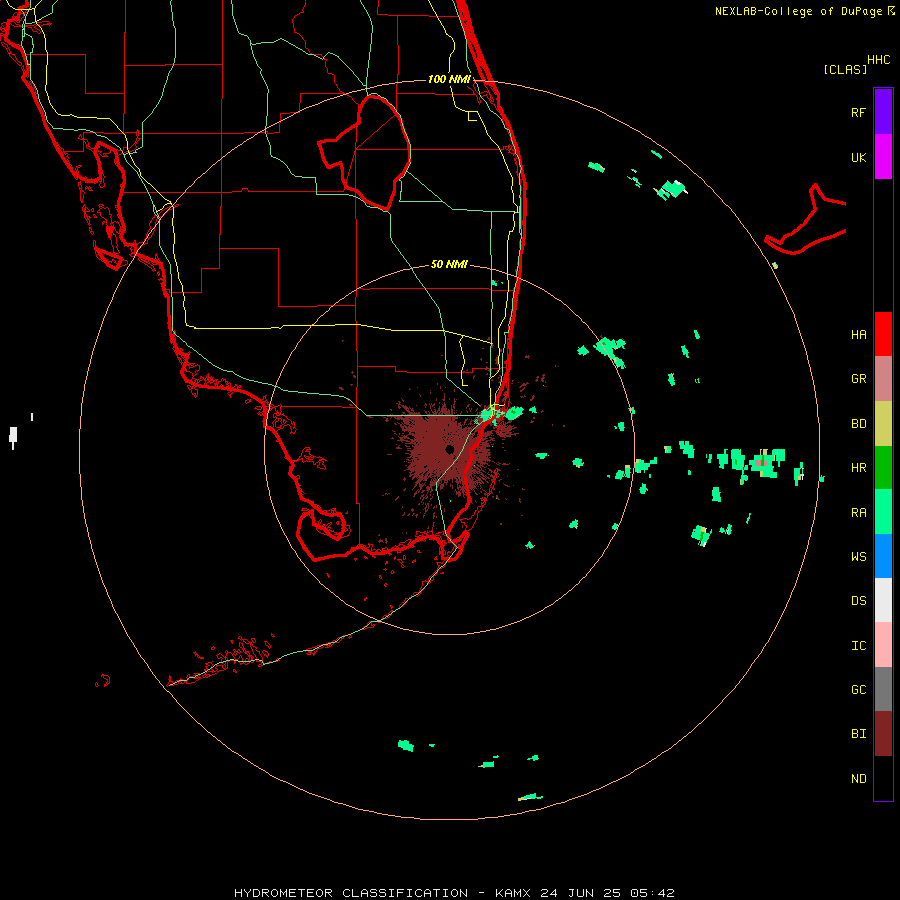900x900 pixels.
Task: Click the GC gray legend swatch
Action: pyautogui.click(x=883, y=689)
